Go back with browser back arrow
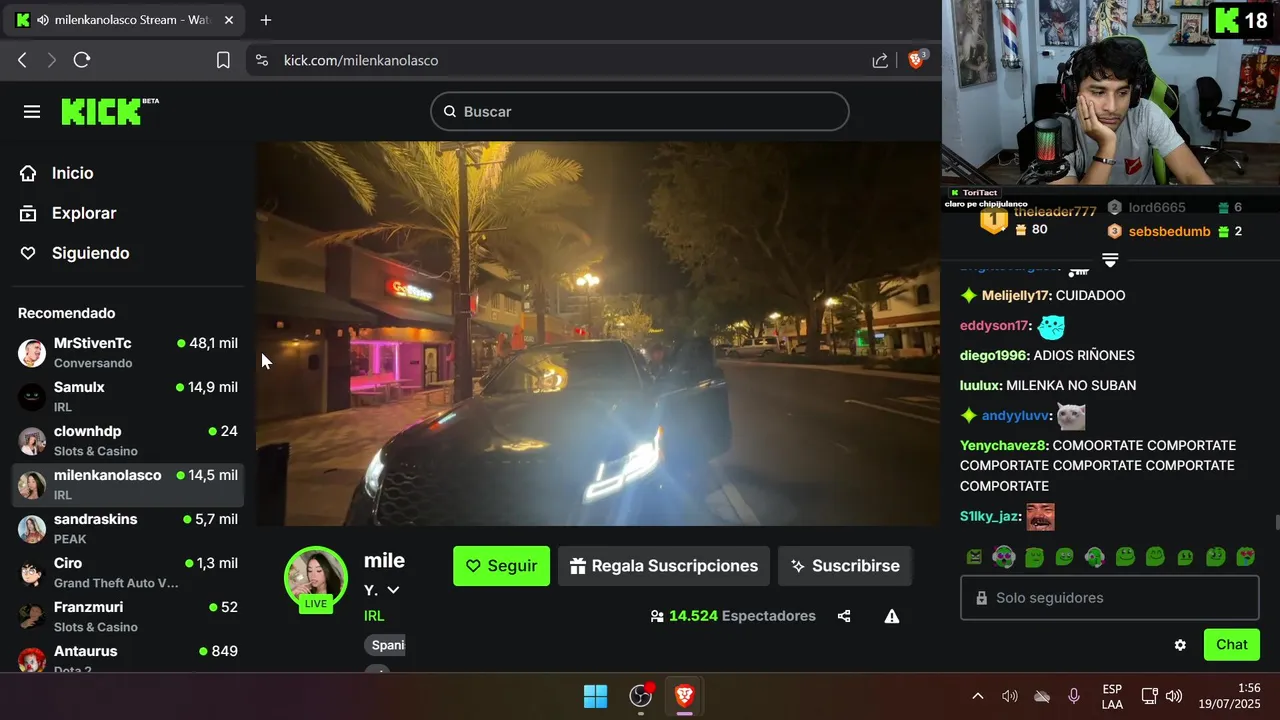Viewport: 1280px width, 720px height. coord(22,60)
